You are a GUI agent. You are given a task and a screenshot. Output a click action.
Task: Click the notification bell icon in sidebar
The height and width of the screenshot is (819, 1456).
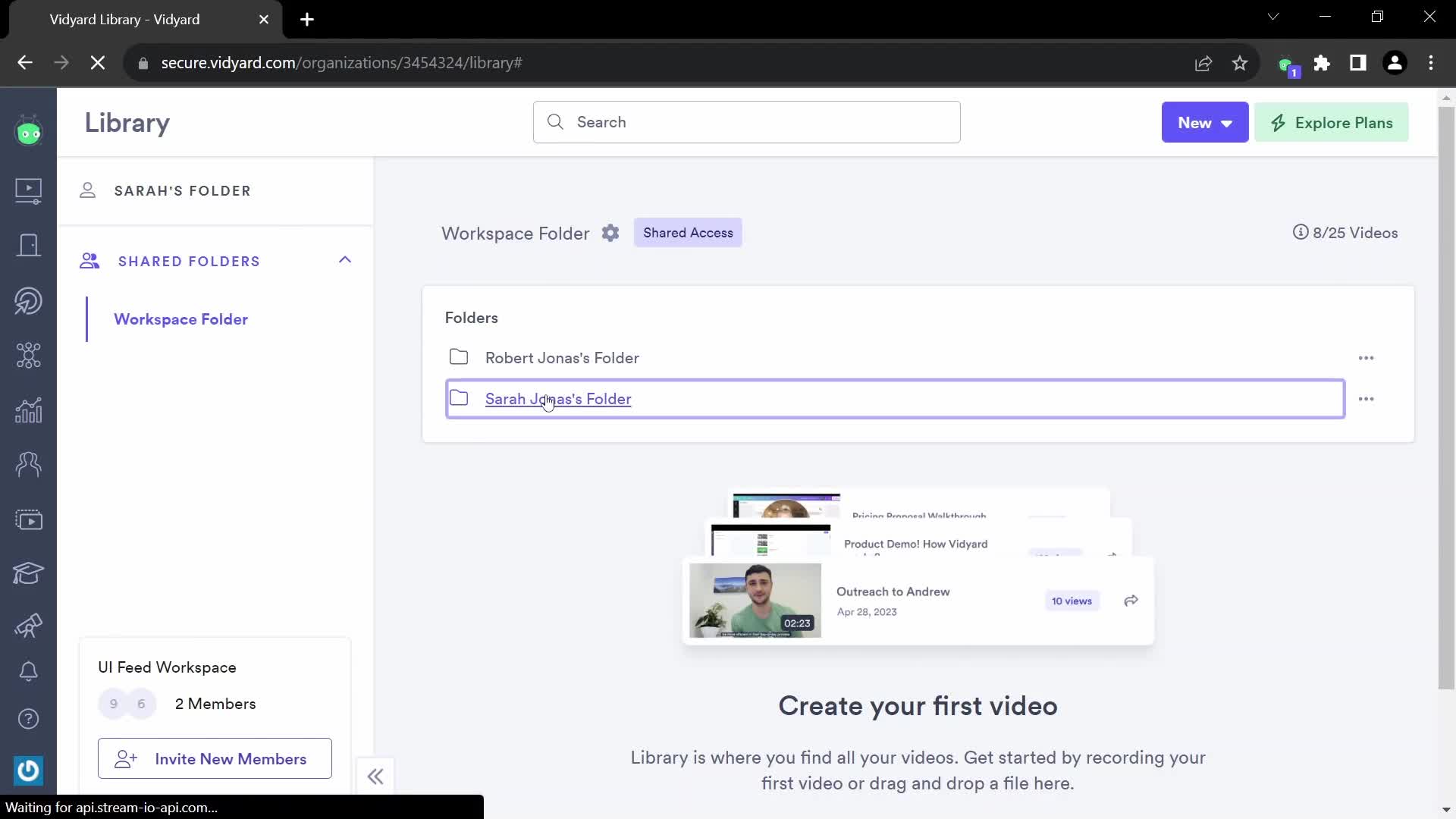(x=28, y=673)
